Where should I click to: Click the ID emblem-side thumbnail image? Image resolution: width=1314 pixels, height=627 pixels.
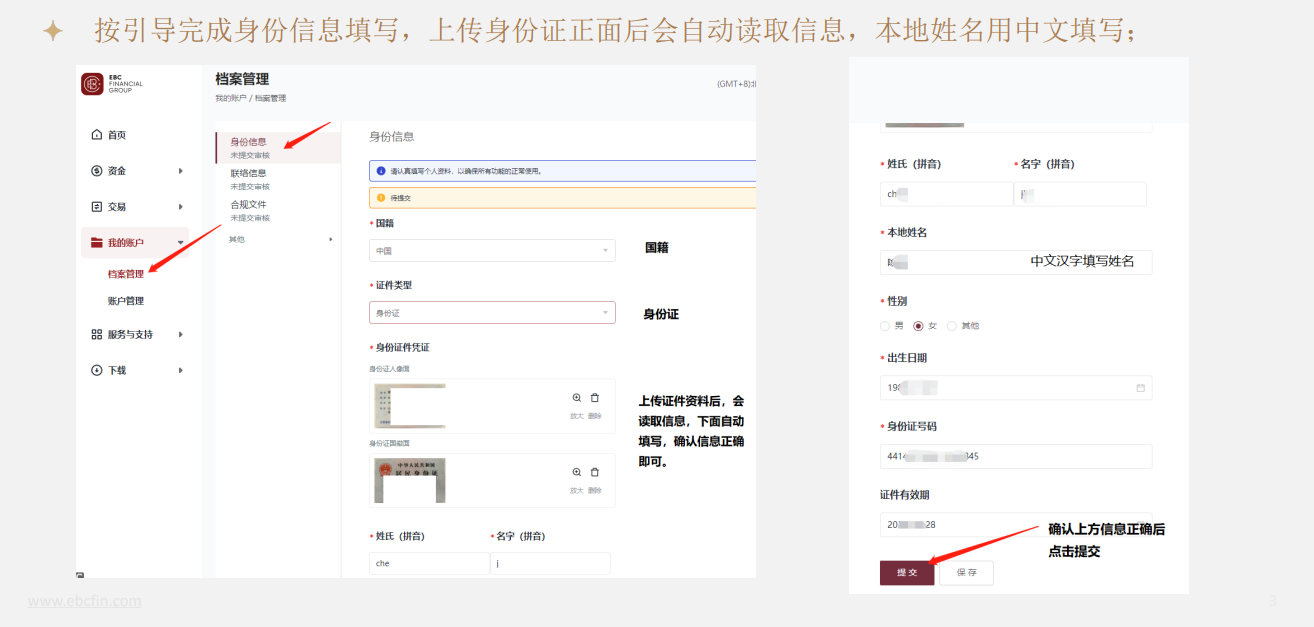pos(409,481)
